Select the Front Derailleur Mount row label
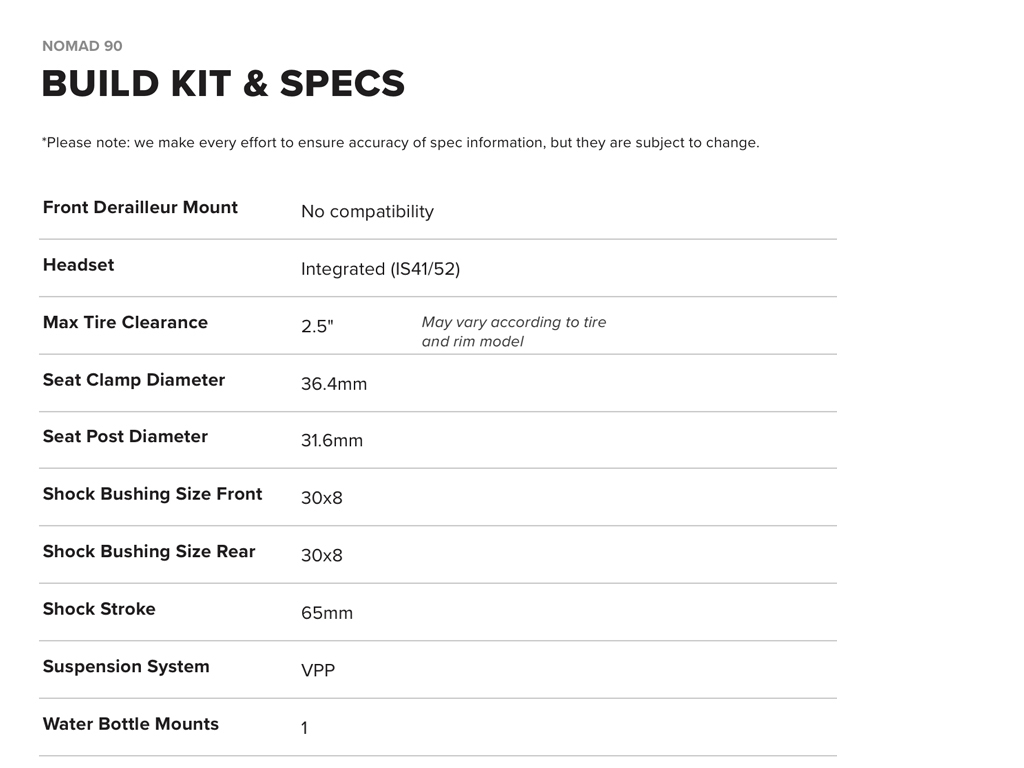The image size is (1024, 768). pyautogui.click(x=140, y=208)
